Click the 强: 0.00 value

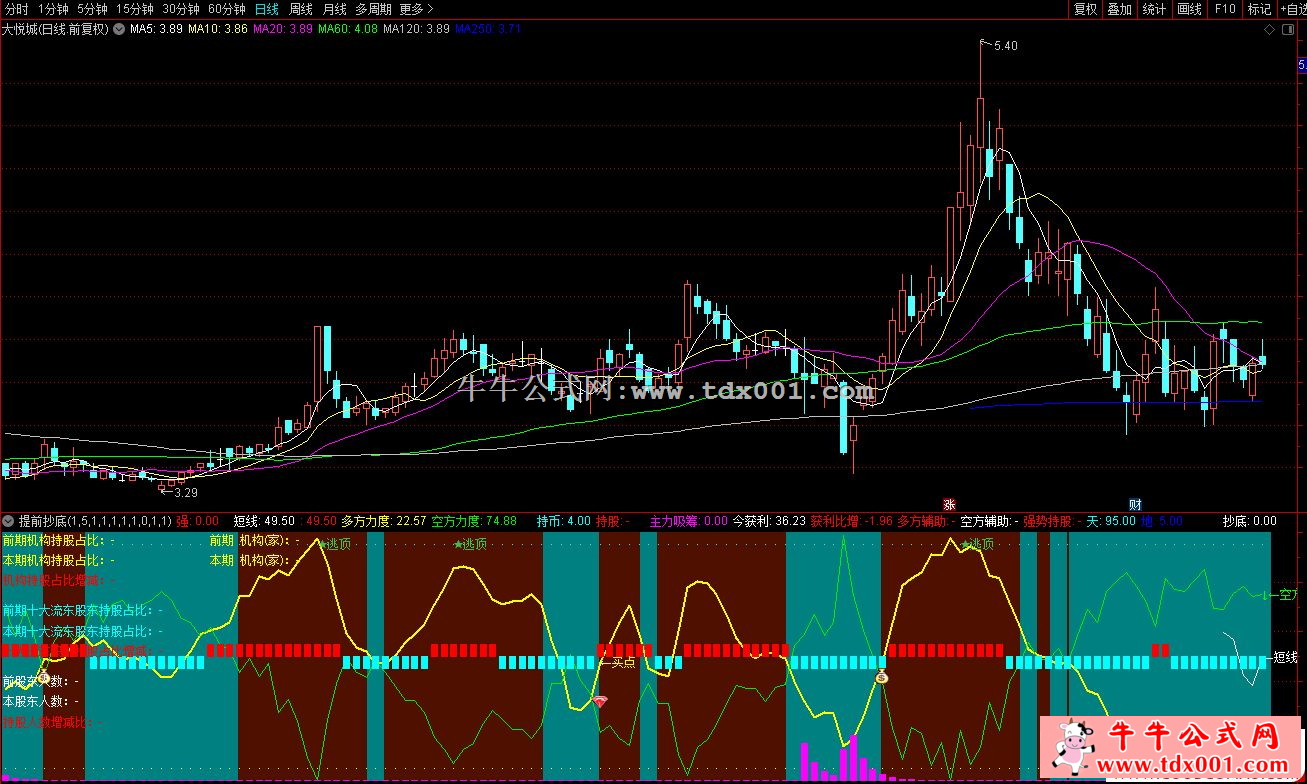pyautogui.click(x=197, y=521)
